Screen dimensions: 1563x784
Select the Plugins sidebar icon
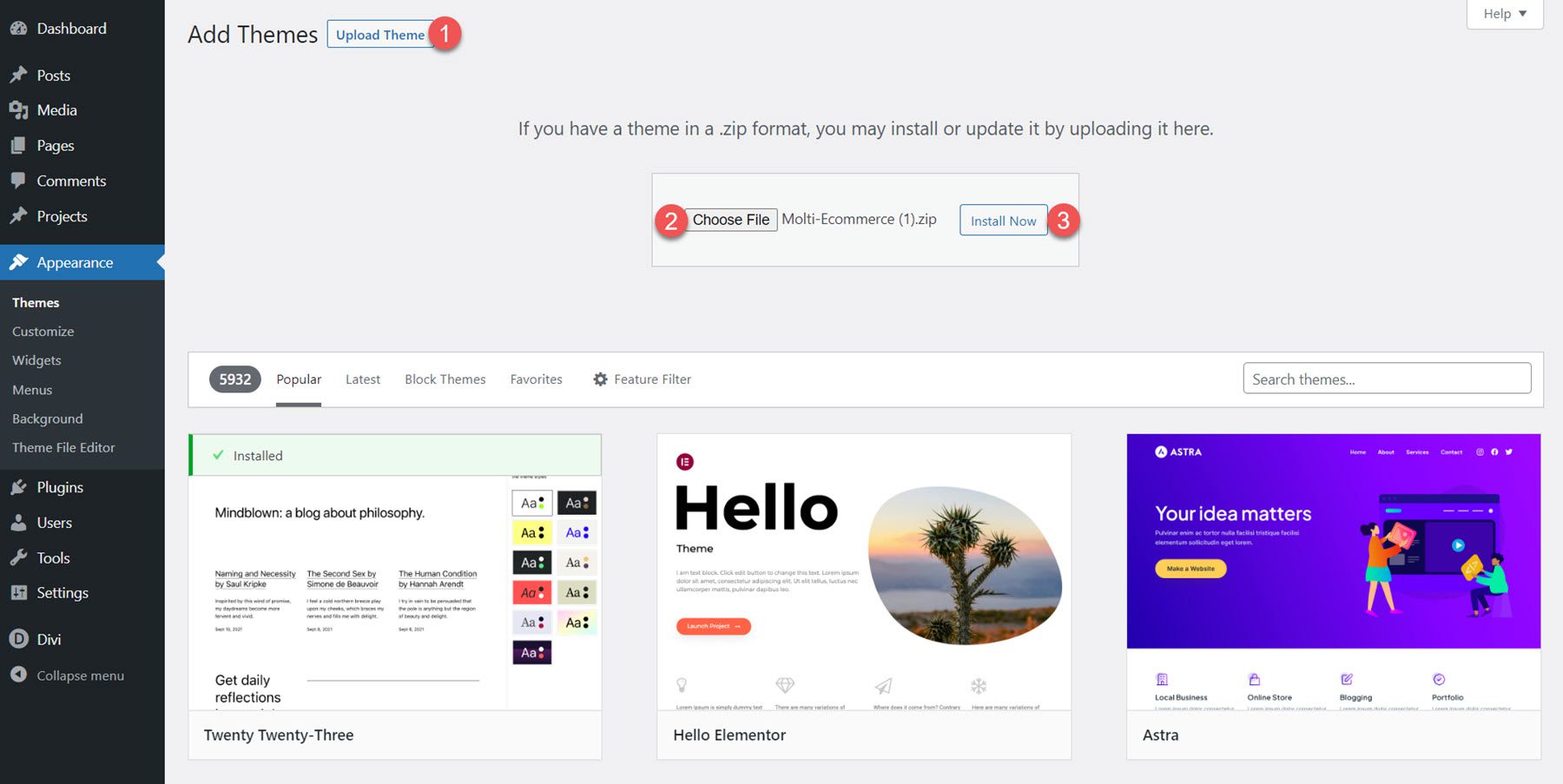(19, 486)
